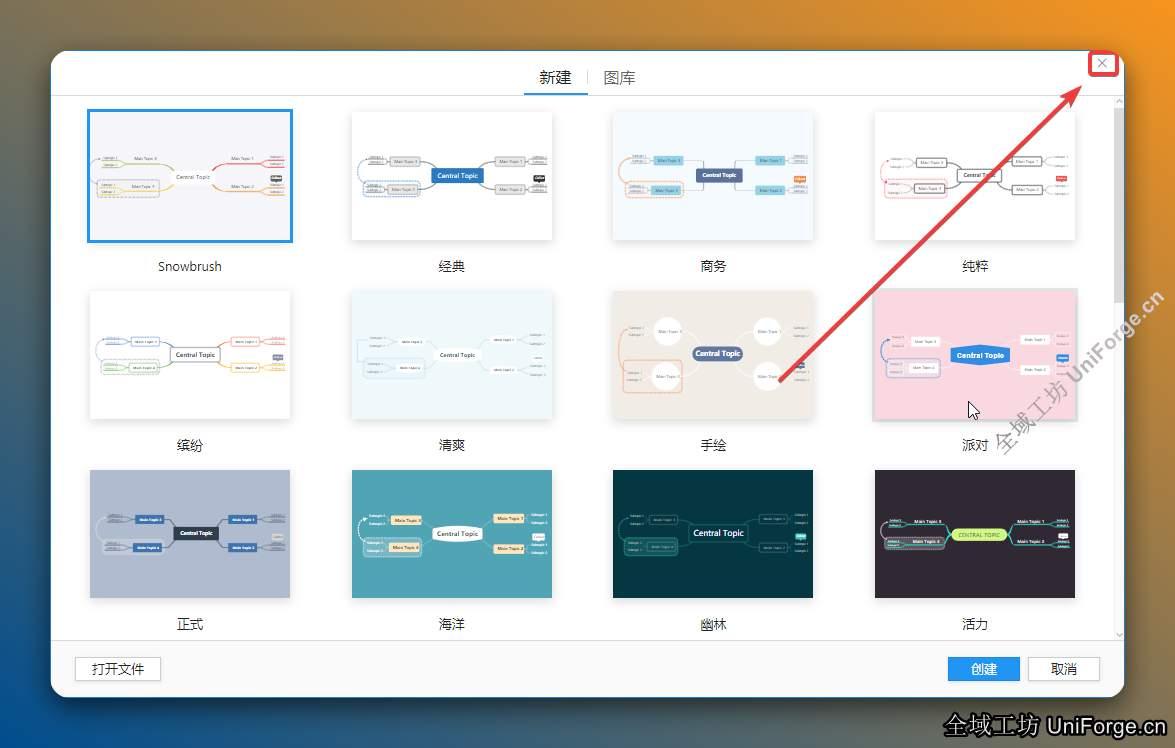Screen dimensions: 1175x748
Task: Close the template dialog with X
Action: click(x=1102, y=64)
